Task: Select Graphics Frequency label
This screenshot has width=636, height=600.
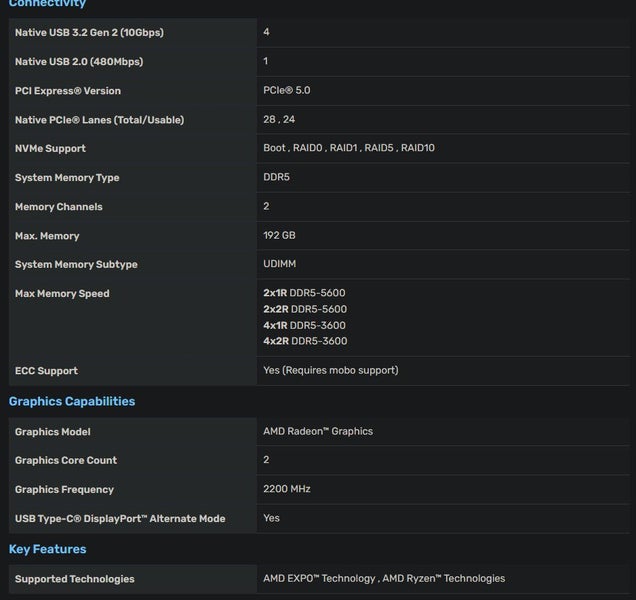Action: (x=64, y=490)
